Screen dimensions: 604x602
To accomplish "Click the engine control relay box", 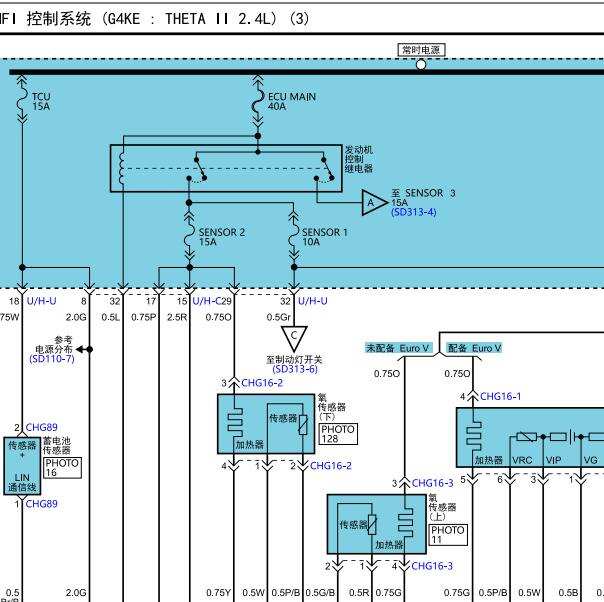I will pyautogui.click(x=226, y=168).
